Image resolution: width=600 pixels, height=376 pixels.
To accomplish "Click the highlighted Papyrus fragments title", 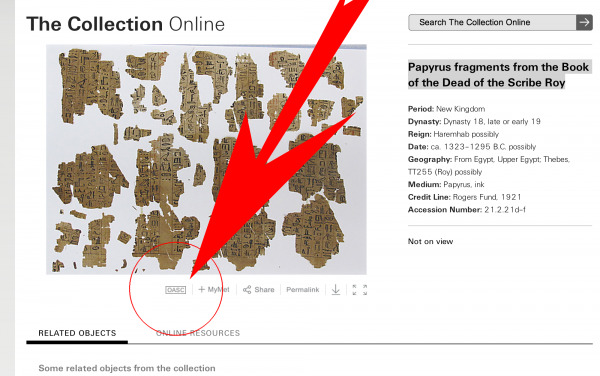I will coord(499,75).
